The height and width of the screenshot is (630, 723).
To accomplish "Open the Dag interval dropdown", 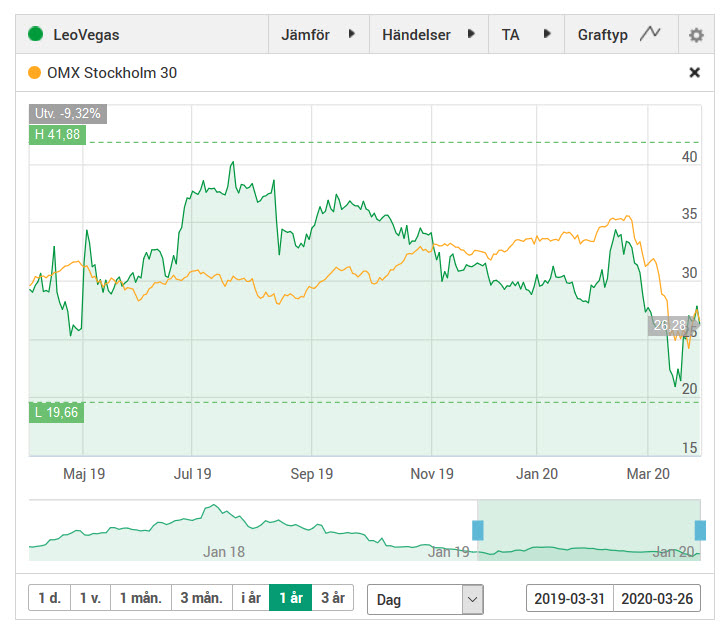I will (x=425, y=600).
